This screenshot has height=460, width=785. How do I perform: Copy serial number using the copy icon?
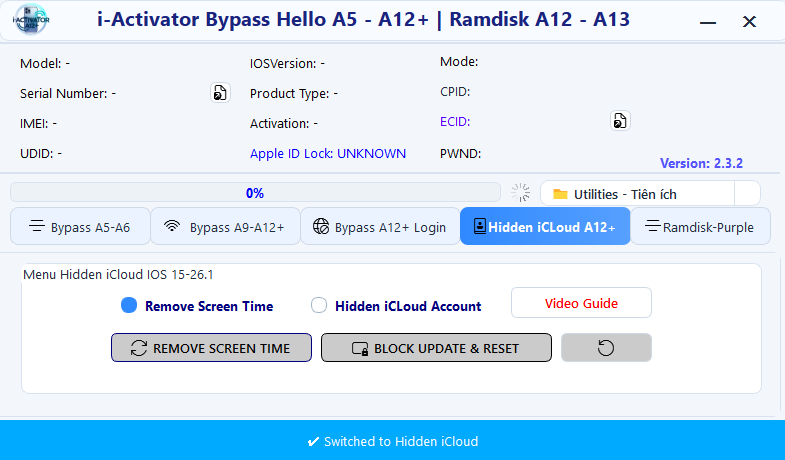[x=220, y=93]
